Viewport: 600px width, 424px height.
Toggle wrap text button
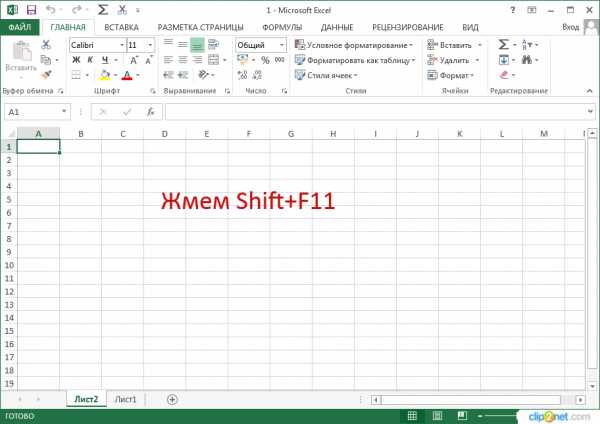[213, 45]
